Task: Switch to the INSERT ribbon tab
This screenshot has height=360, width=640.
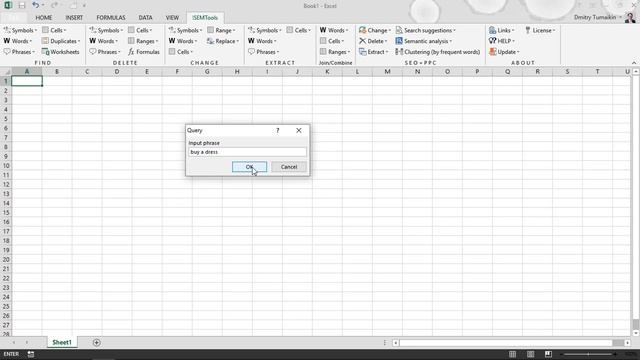Action: [x=74, y=18]
